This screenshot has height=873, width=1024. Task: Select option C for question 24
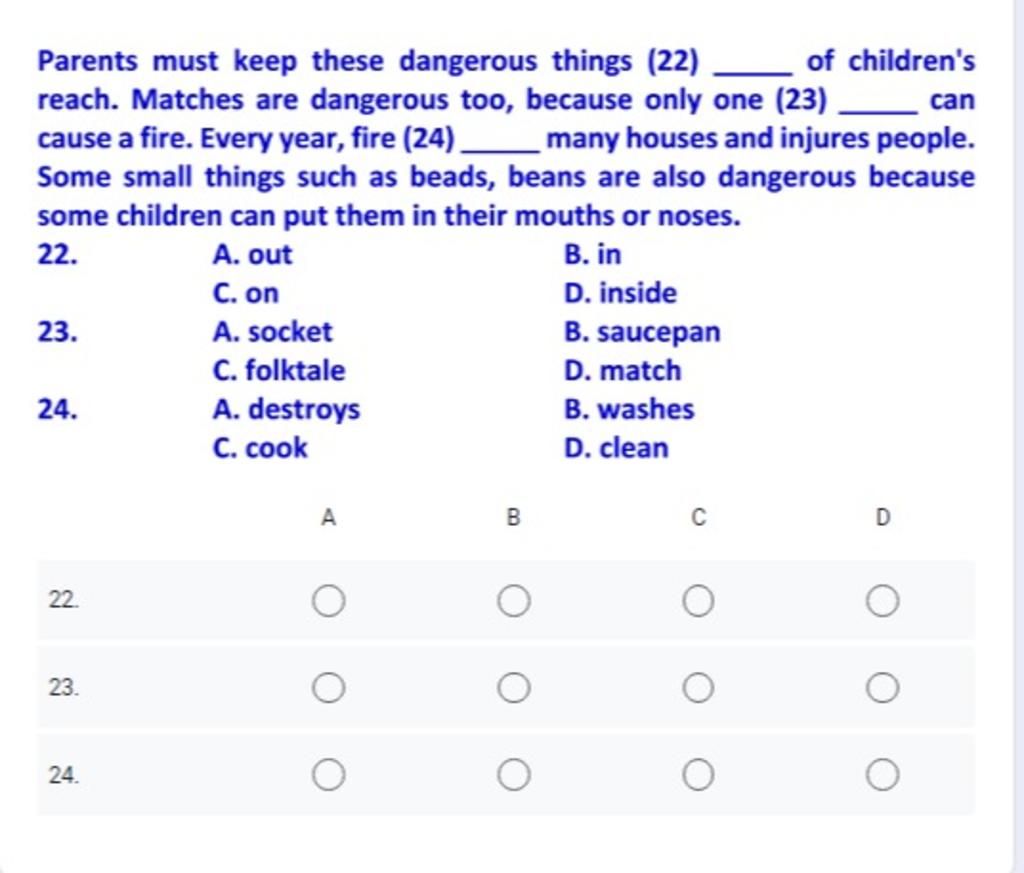698,775
